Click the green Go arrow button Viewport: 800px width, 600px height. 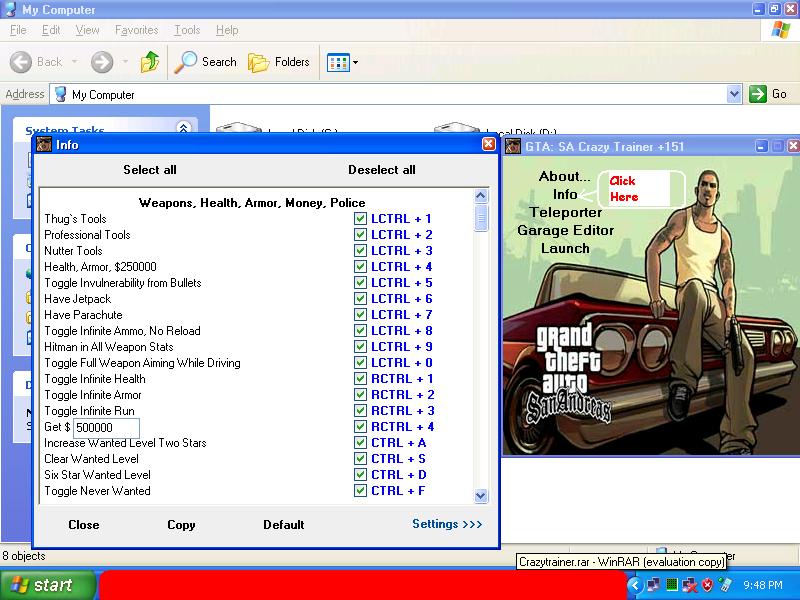tap(759, 94)
